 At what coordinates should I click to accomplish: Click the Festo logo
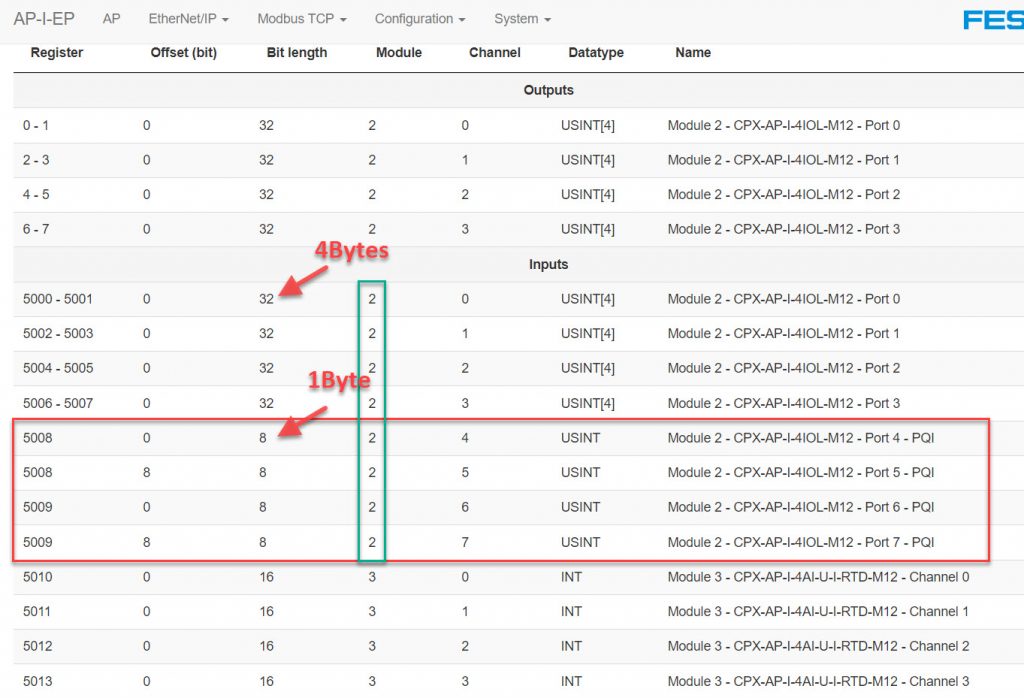click(993, 20)
